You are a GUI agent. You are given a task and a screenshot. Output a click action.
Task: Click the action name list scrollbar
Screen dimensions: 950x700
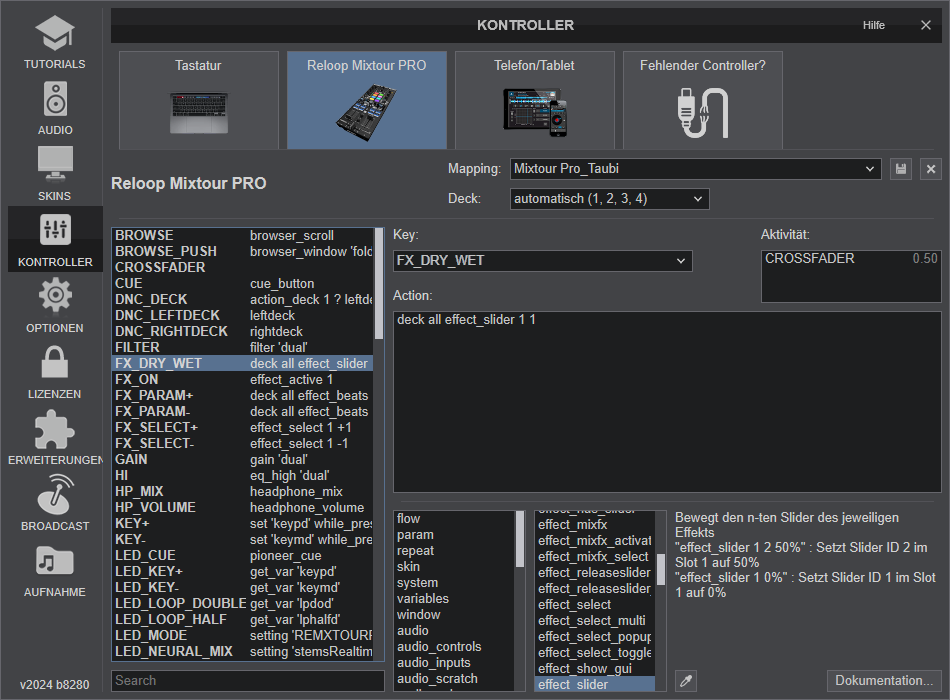point(661,569)
